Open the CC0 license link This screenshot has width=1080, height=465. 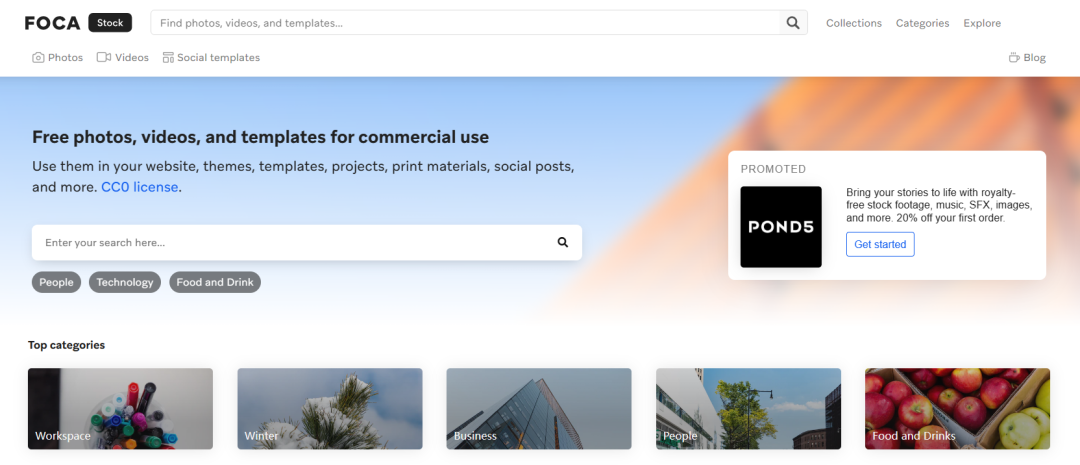coord(140,187)
